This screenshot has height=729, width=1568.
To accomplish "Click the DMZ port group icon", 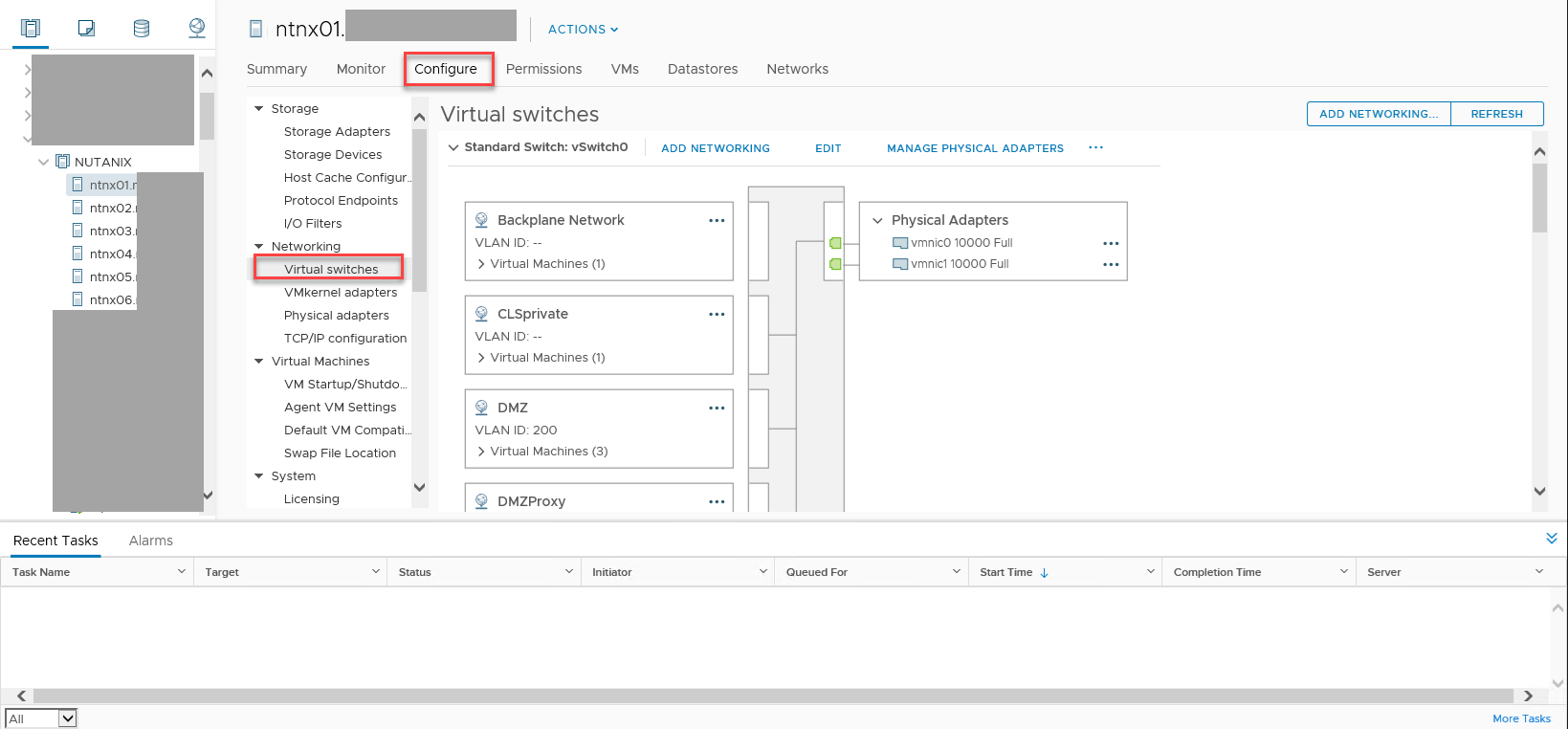I will coord(482,408).
